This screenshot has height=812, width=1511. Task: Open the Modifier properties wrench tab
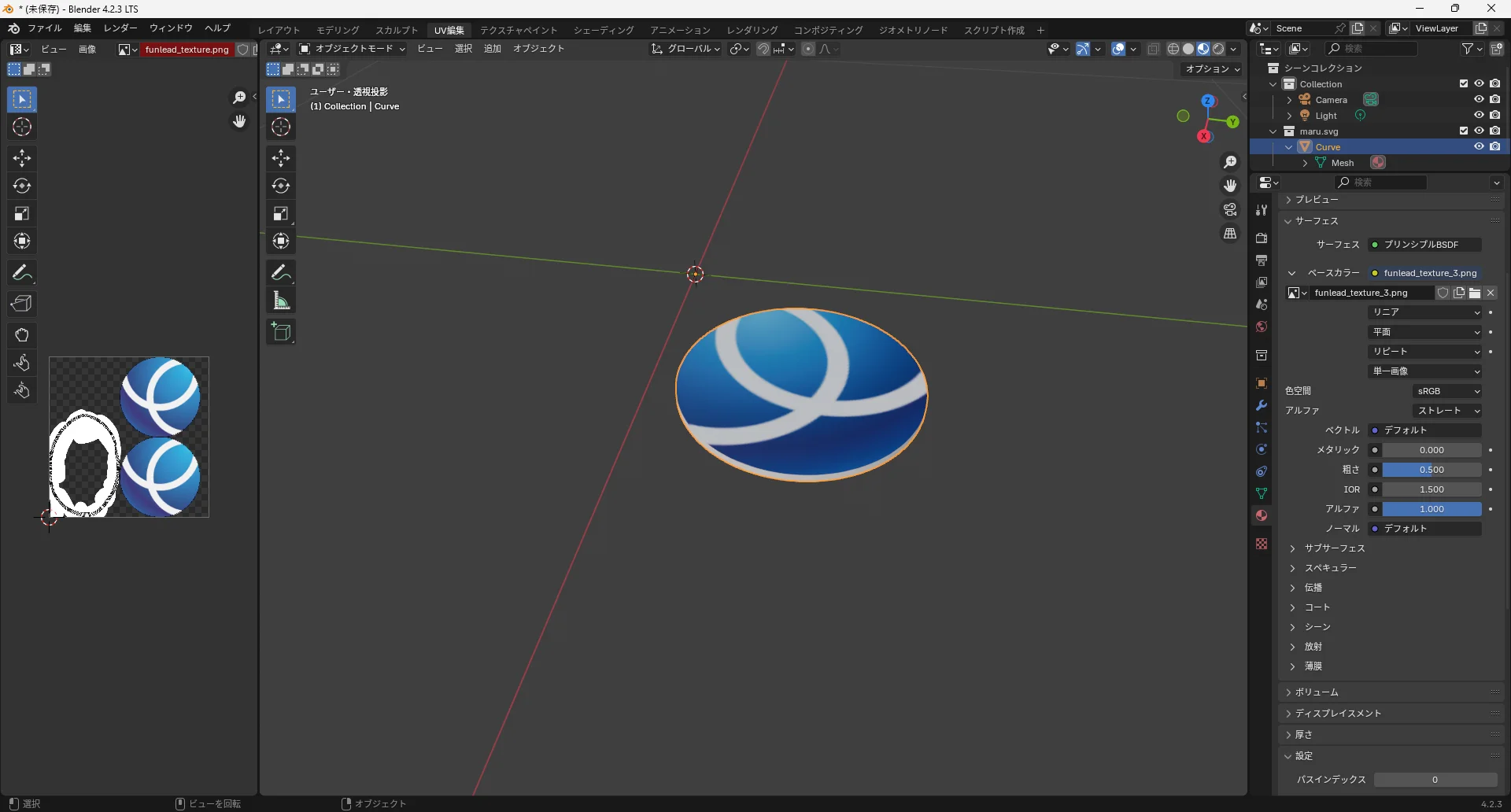point(1262,405)
